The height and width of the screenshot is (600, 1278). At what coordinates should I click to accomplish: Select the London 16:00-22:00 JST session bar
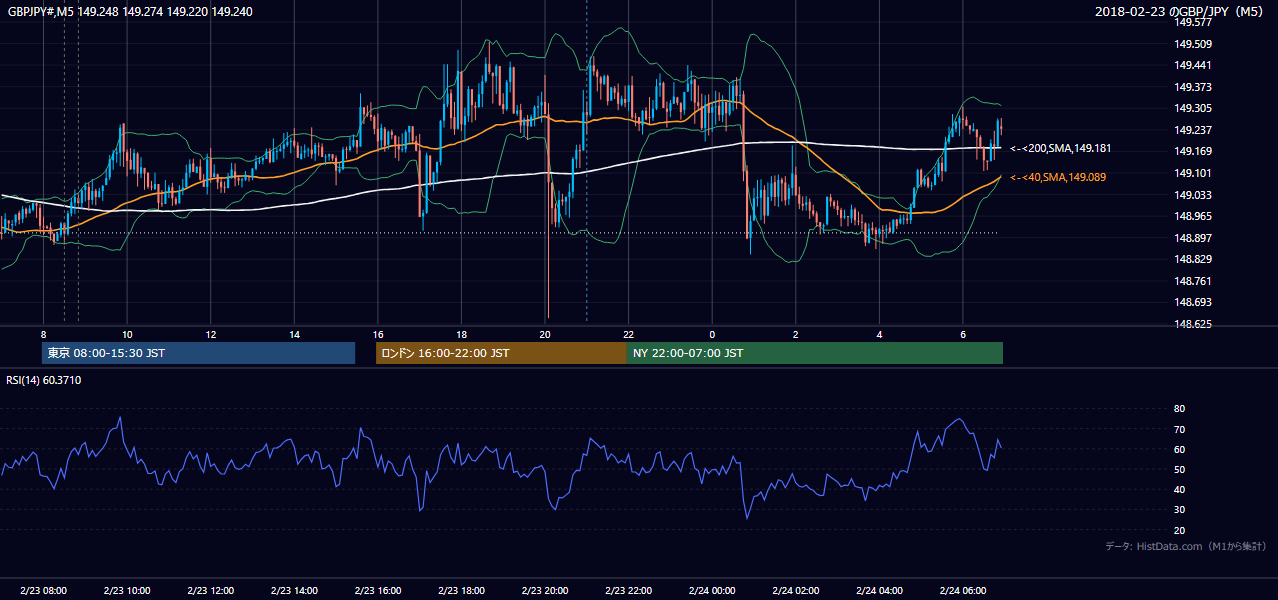pyautogui.click(x=501, y=353)
